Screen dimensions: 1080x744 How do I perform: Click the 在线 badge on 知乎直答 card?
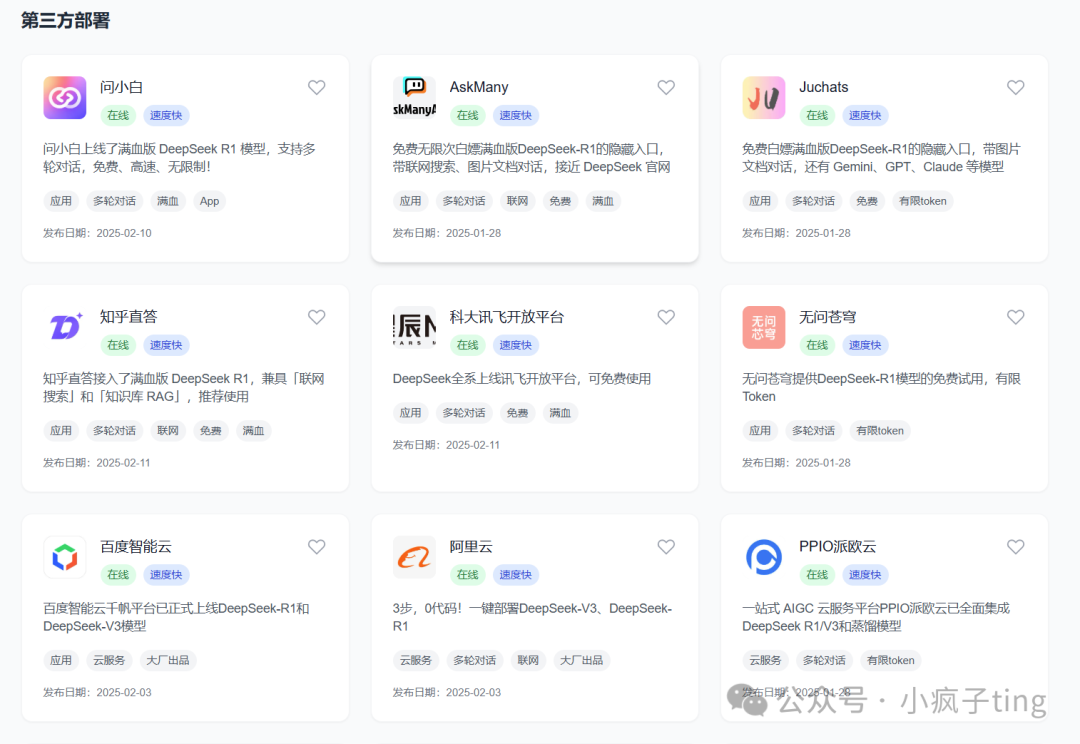tap(118, 345)
